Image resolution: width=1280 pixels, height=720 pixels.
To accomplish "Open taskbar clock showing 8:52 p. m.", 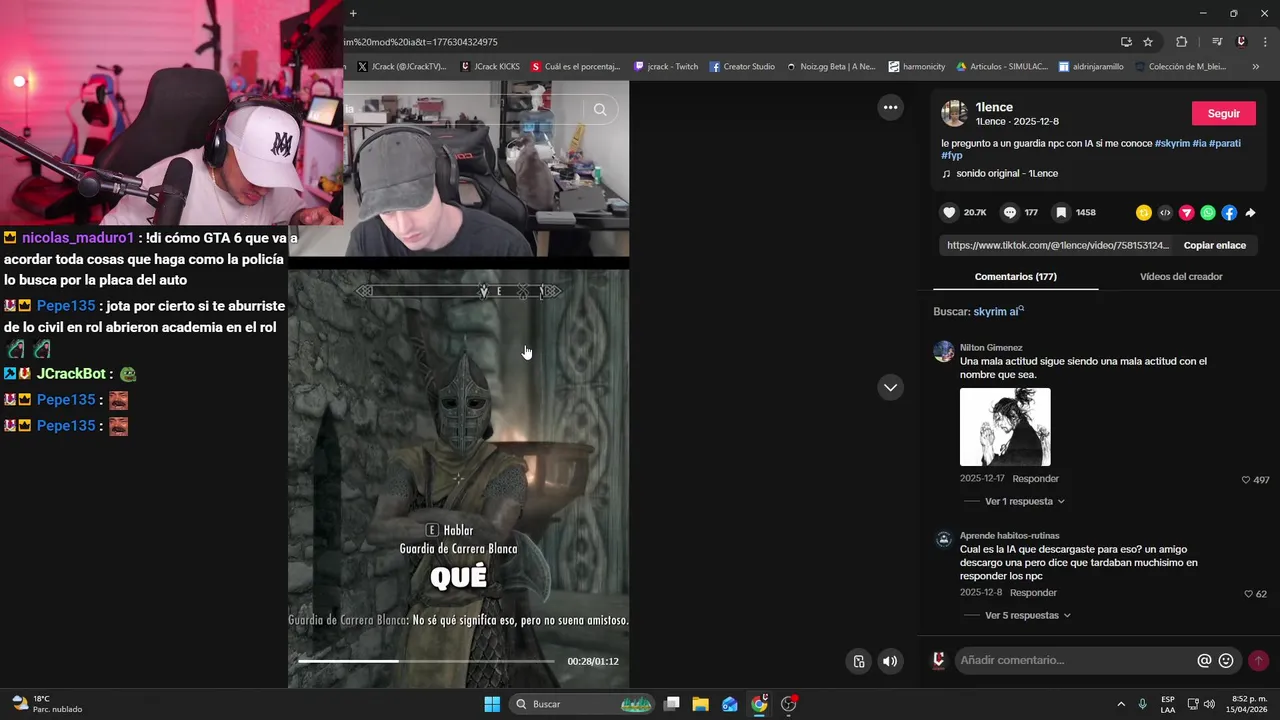I will pyautogui.click(x=1249, y=704).
